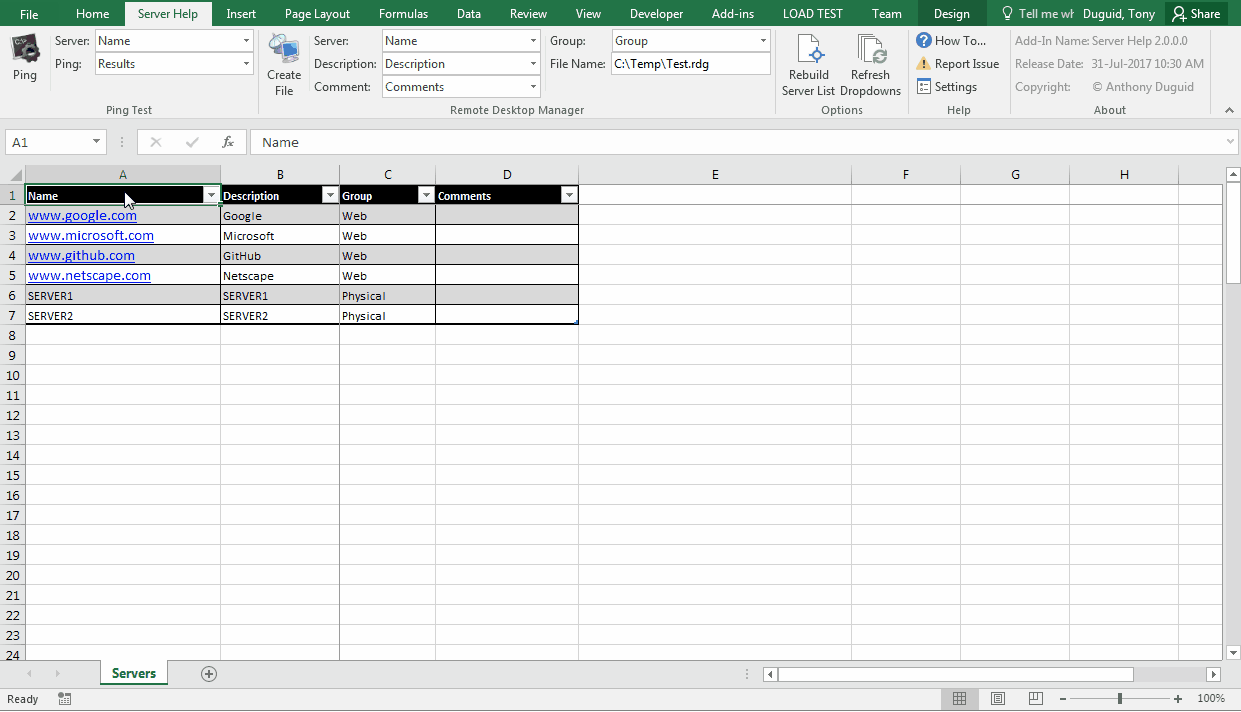Image resolution: width=1241 pixels, height=712 pixels.
Task: Add a new sheet with plus icon
Action: tap(209, 674)
